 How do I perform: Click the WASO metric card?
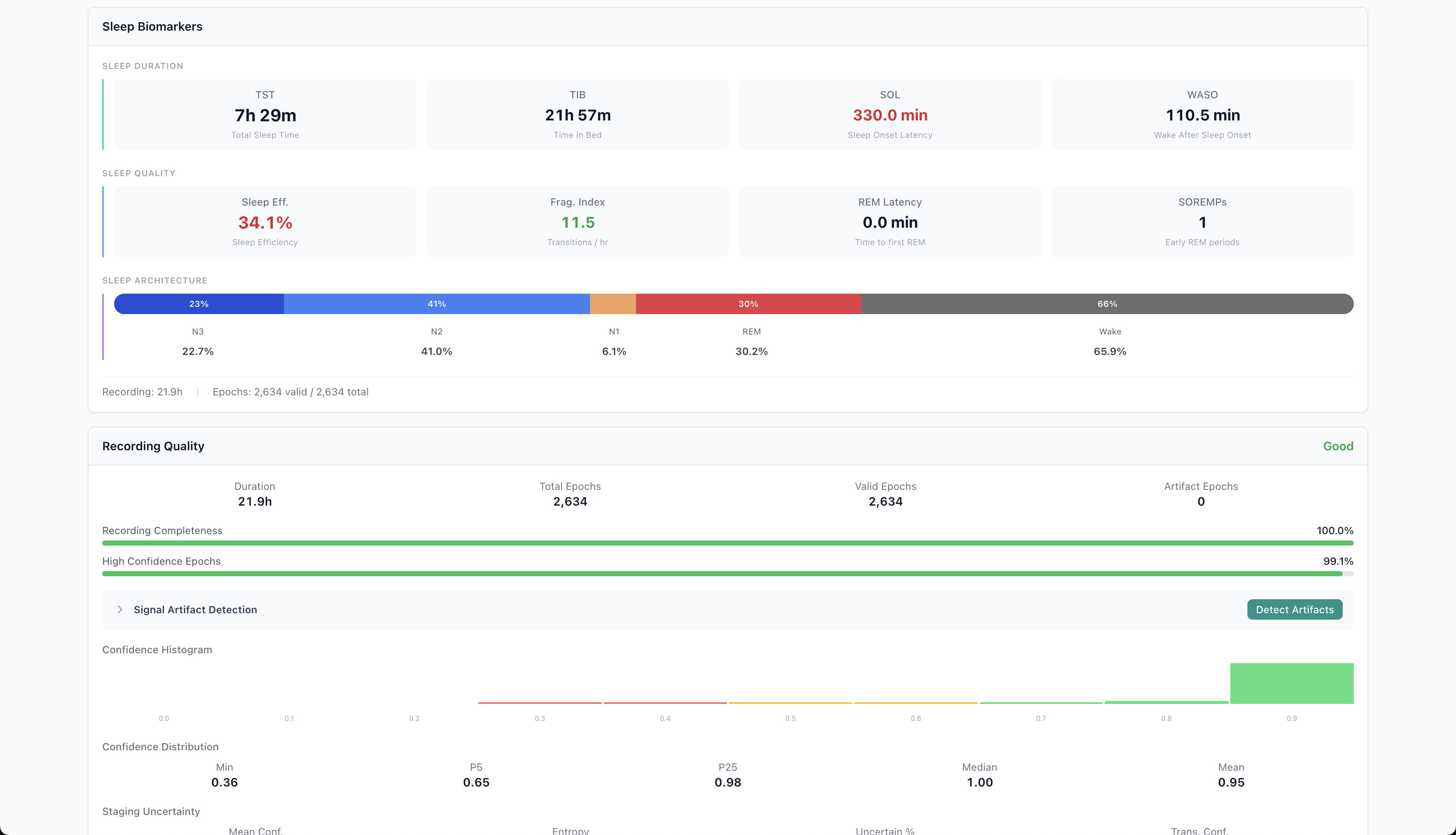click(1202, 115)
